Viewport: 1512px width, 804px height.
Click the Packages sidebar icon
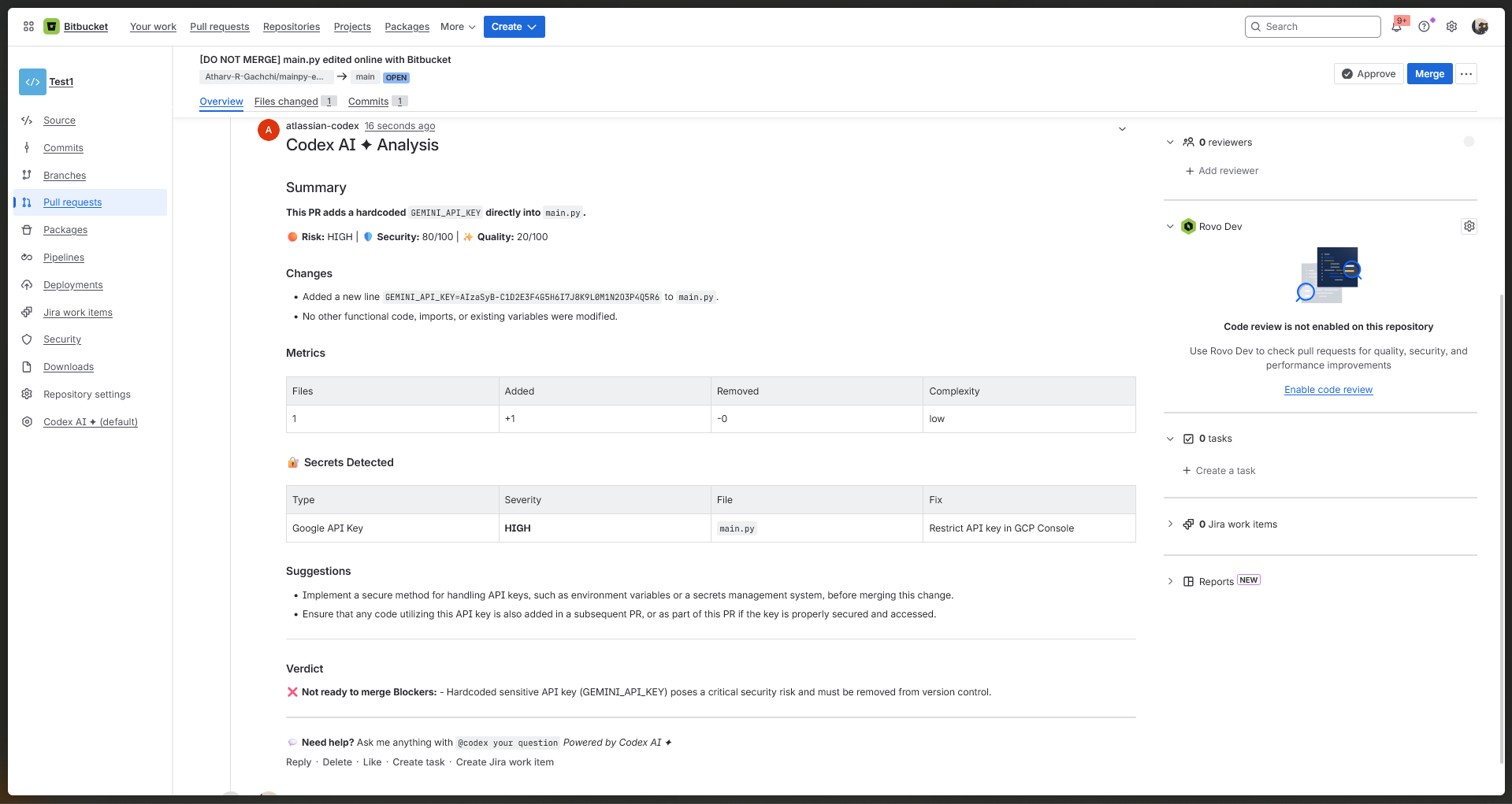[27, 230]
